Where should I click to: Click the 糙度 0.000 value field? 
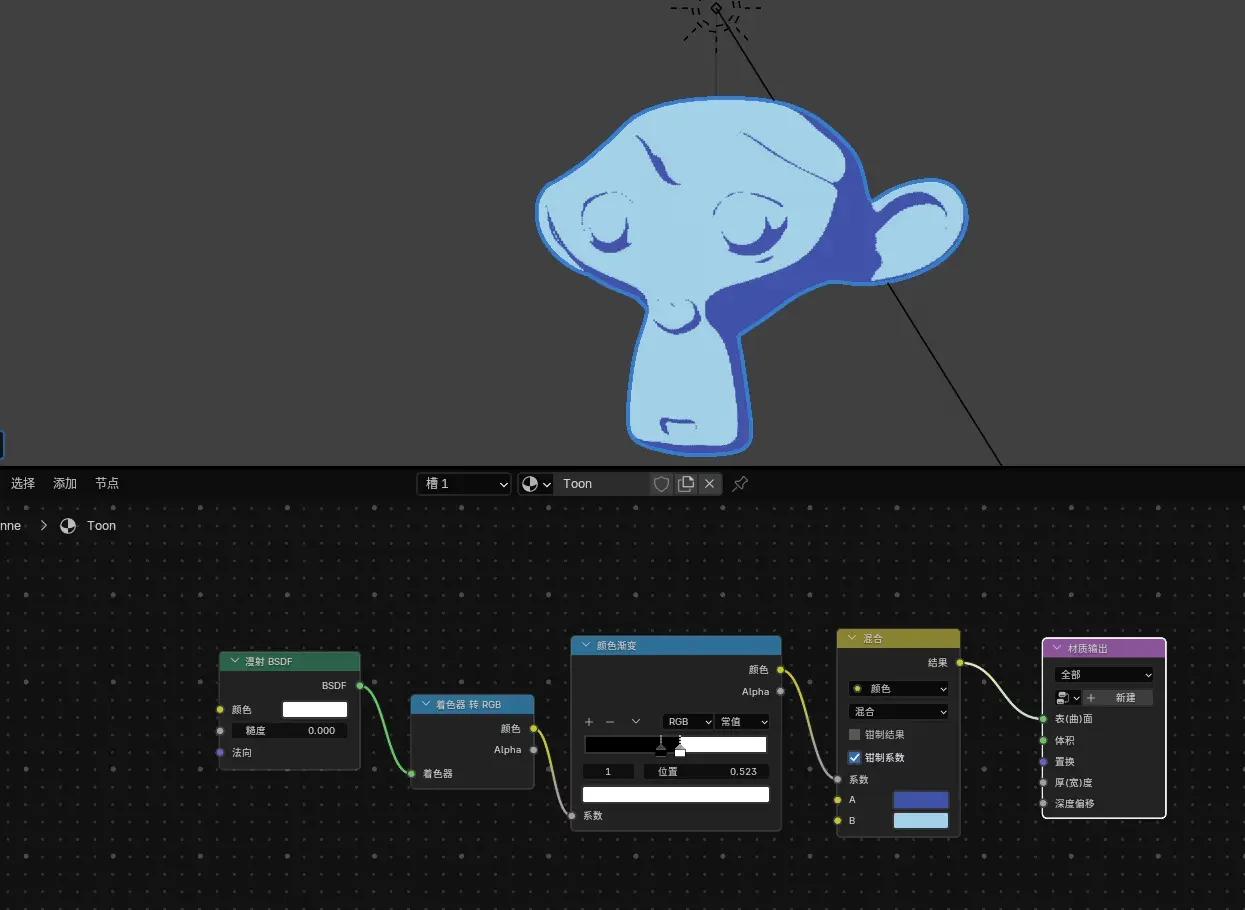coord(289,731)
